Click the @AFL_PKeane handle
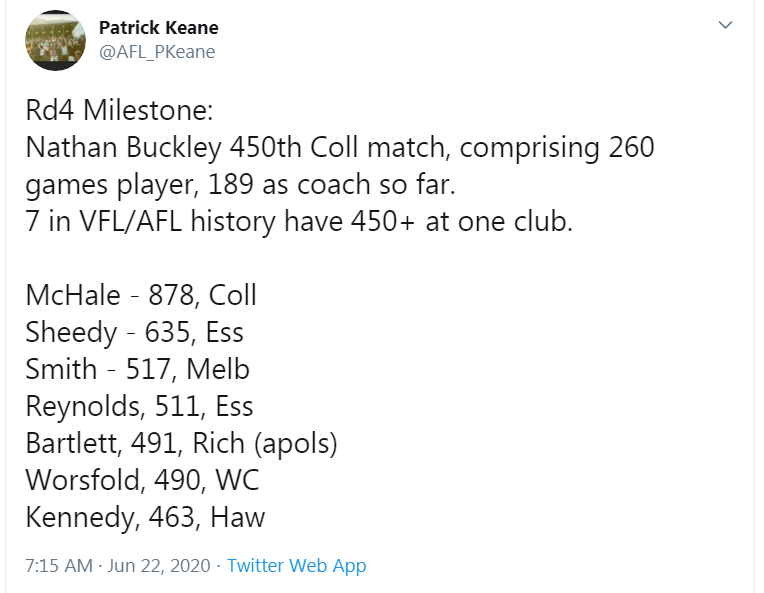Image resolution: width=764 pixels, height=593 pixels. coord(157,52)
